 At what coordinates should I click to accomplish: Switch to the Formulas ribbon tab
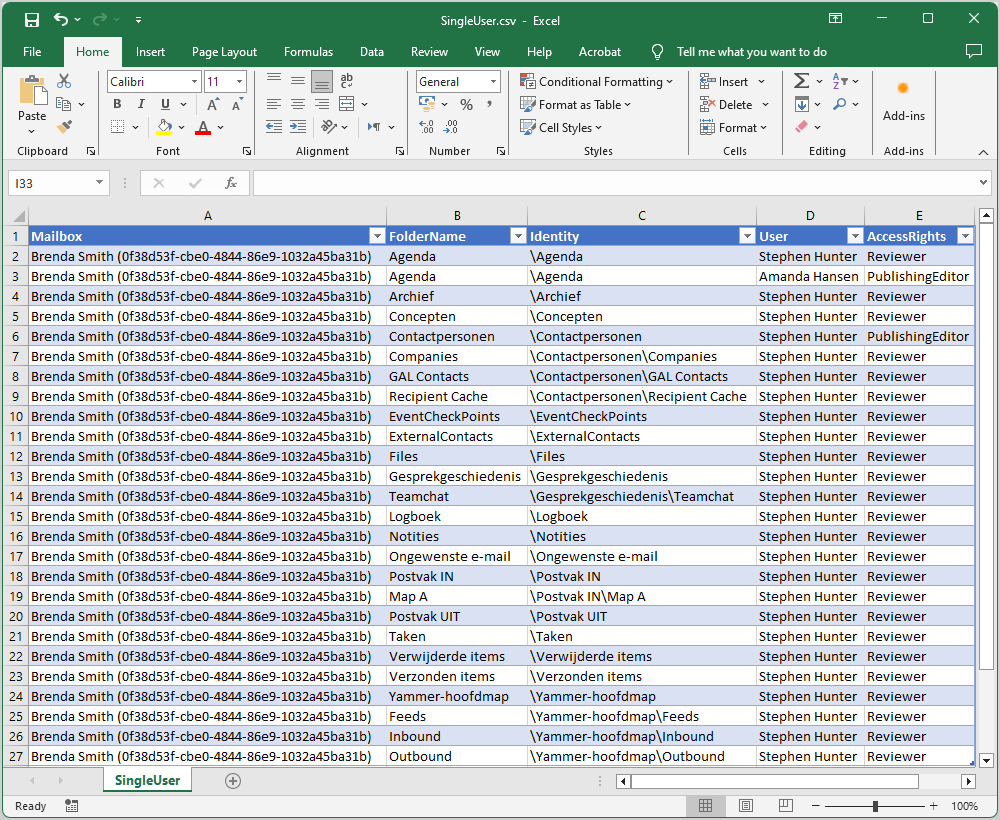[308, 51]
